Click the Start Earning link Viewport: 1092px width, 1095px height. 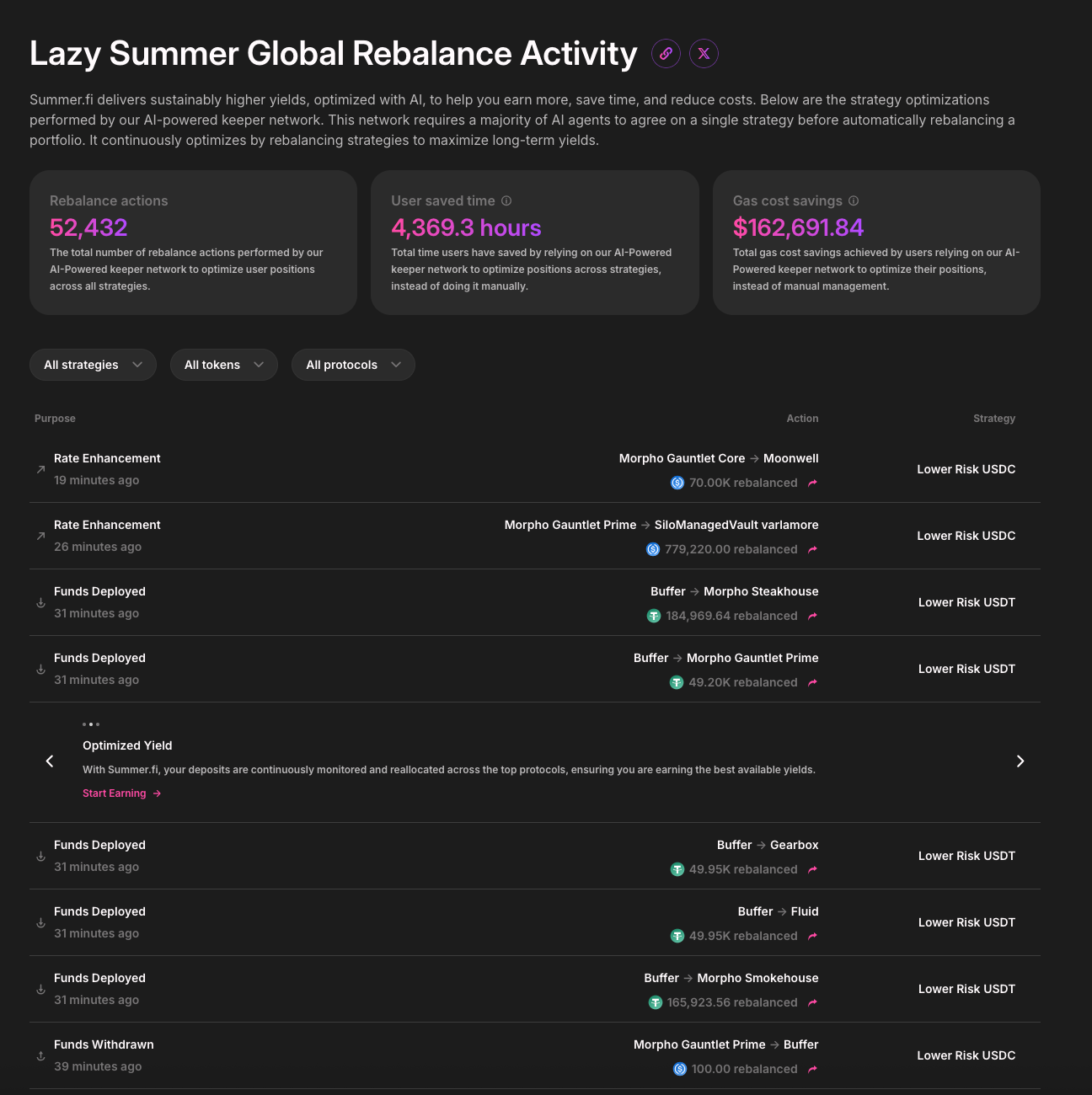coord(122,793)
